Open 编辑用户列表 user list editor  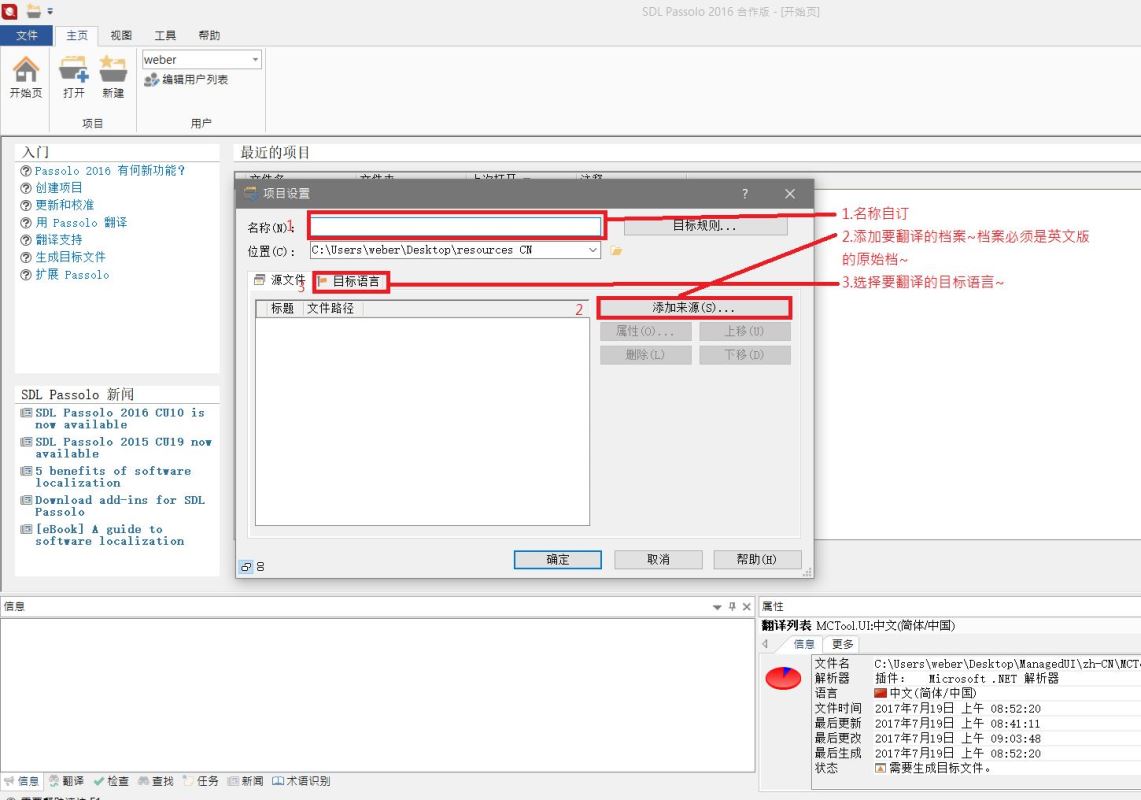coord(186,79)
